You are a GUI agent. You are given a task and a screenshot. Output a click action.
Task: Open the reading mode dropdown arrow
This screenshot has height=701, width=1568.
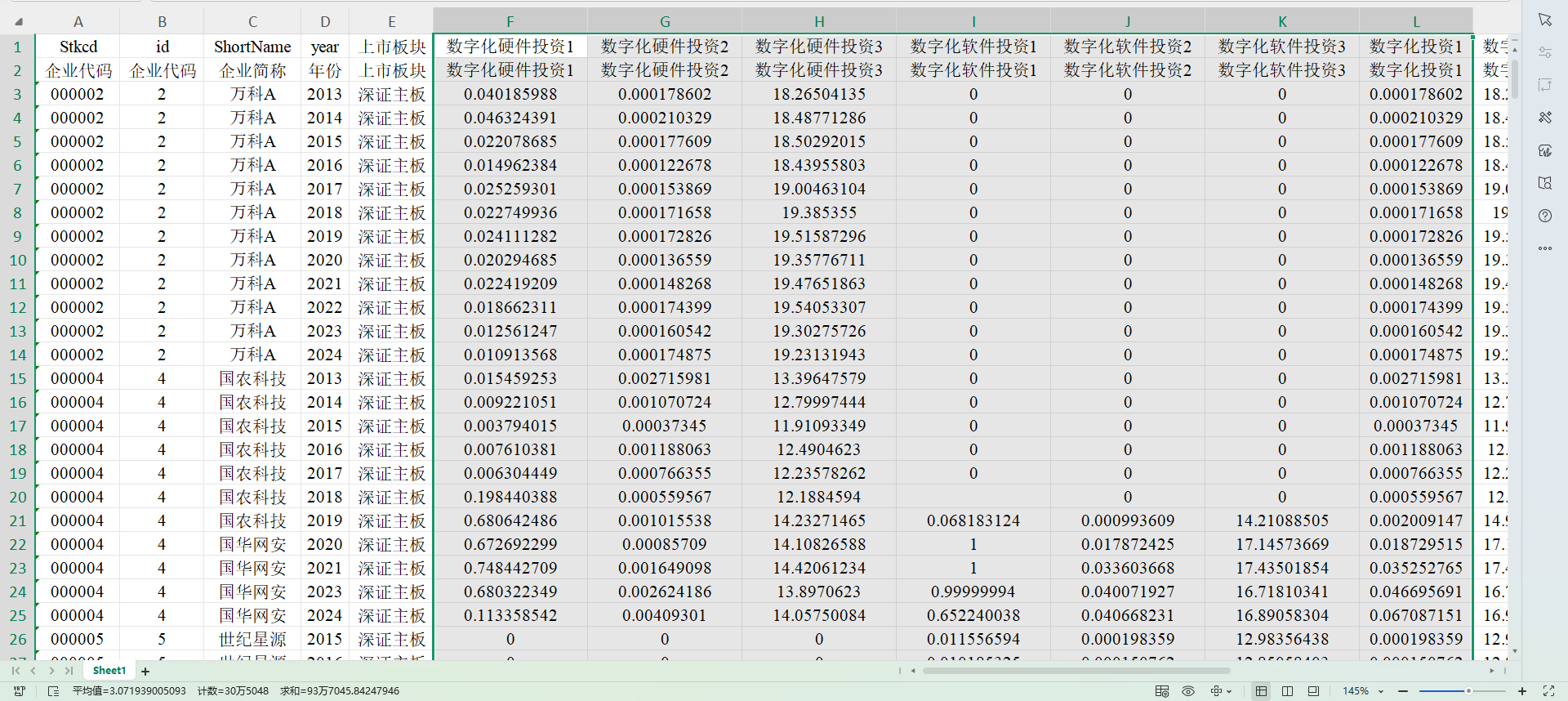(x=1229, y=691)
